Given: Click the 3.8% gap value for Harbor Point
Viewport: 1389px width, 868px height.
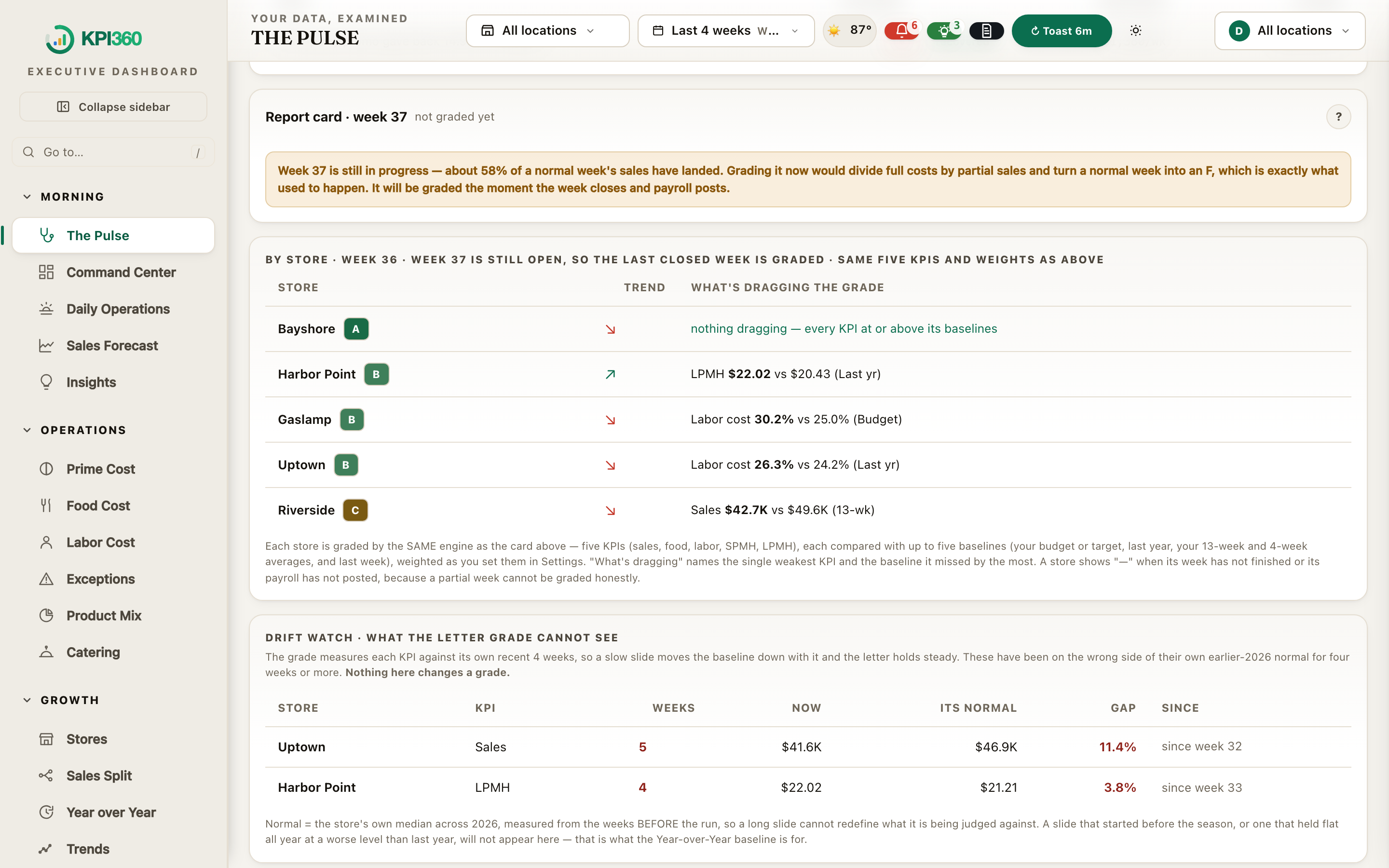Looking at the screenshot, I should pyautogui.click(x=1120, y=787).
